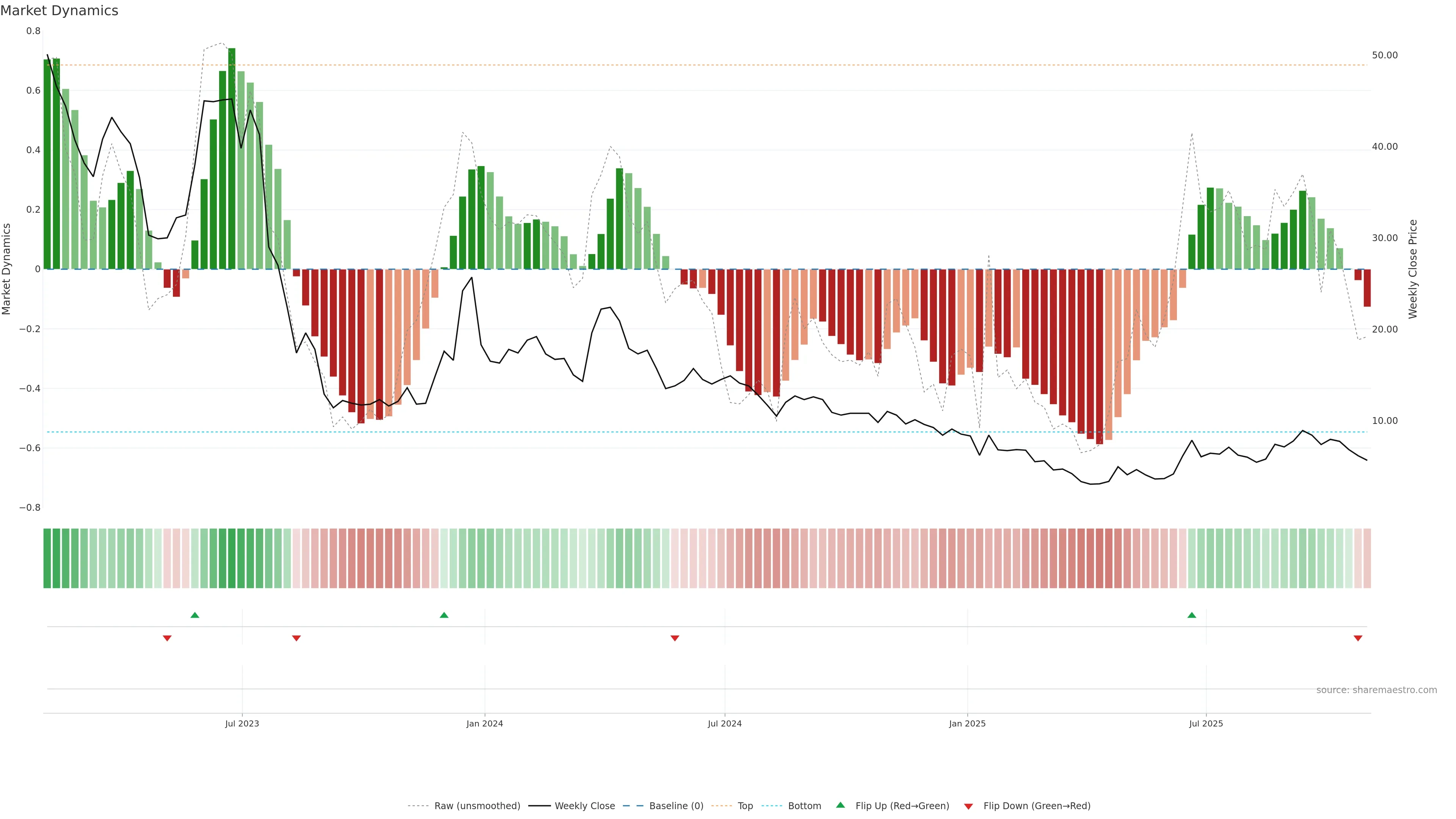This screenshot has width=1456, height=819.
Task: Click green triangle icon in the legend
Action: [x=841, y=805]
